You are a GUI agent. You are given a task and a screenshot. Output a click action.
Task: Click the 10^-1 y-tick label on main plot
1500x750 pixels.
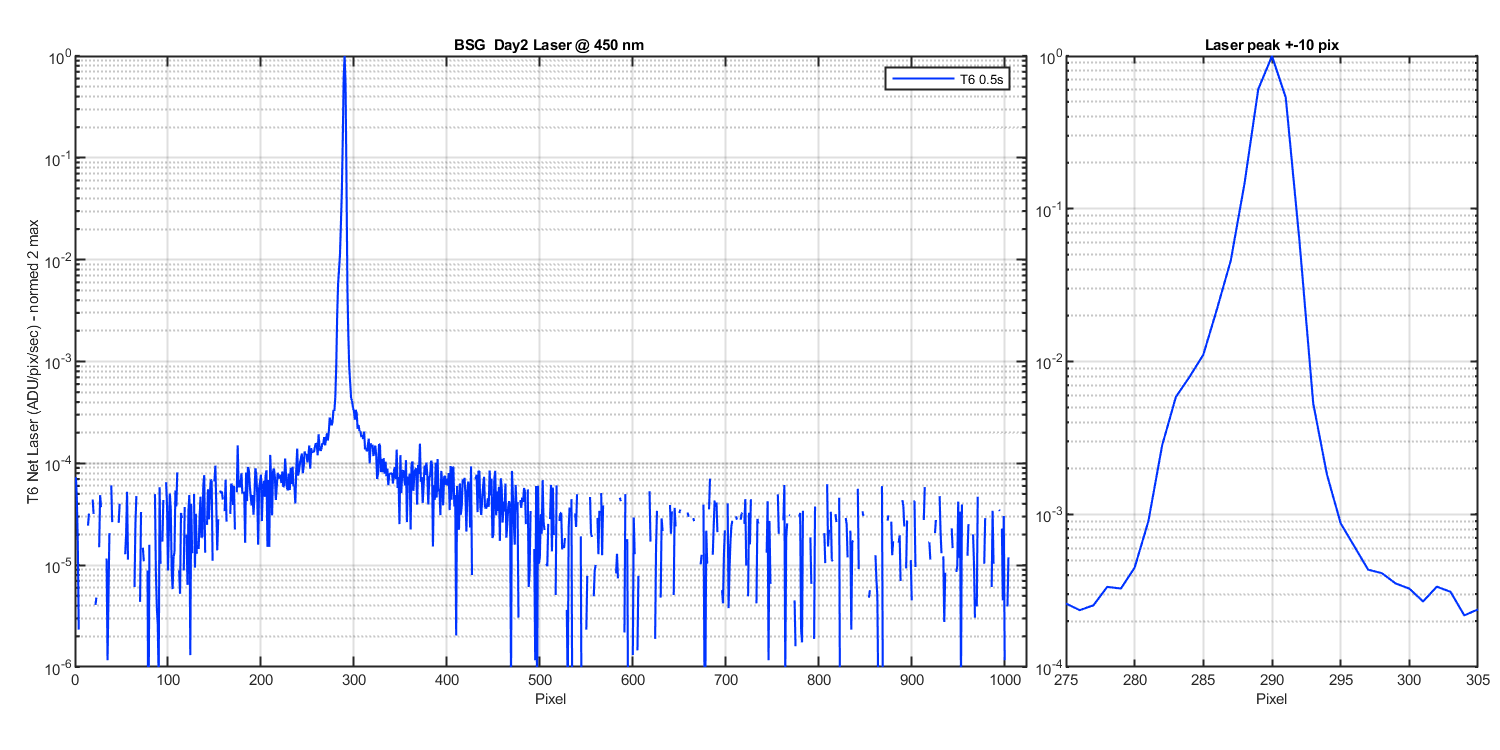(x=58, y=158)
